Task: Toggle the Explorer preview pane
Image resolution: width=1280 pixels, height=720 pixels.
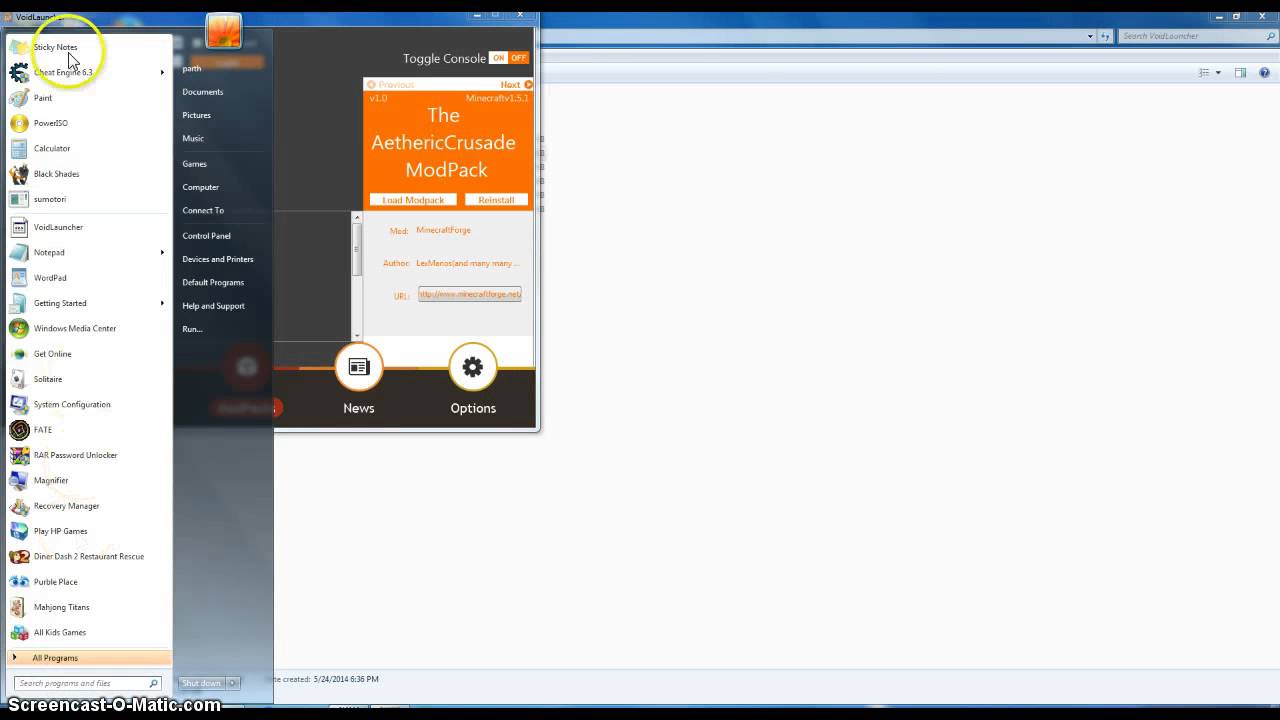Action: click(x=1240, y=73)
